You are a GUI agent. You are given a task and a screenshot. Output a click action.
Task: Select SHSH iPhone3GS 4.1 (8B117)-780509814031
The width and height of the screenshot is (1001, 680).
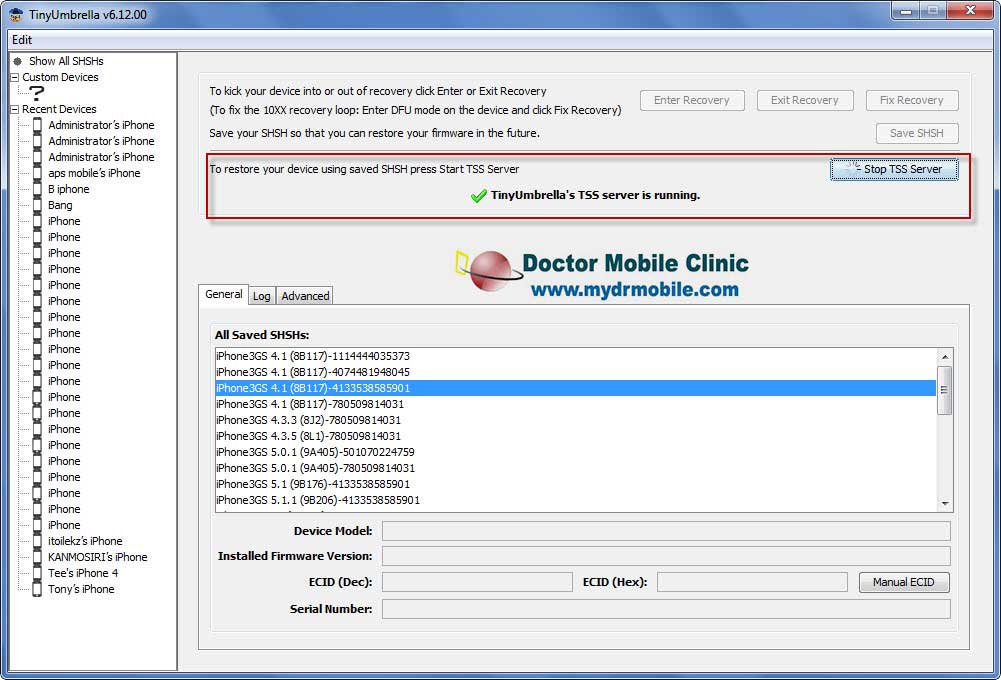(576, 404)
